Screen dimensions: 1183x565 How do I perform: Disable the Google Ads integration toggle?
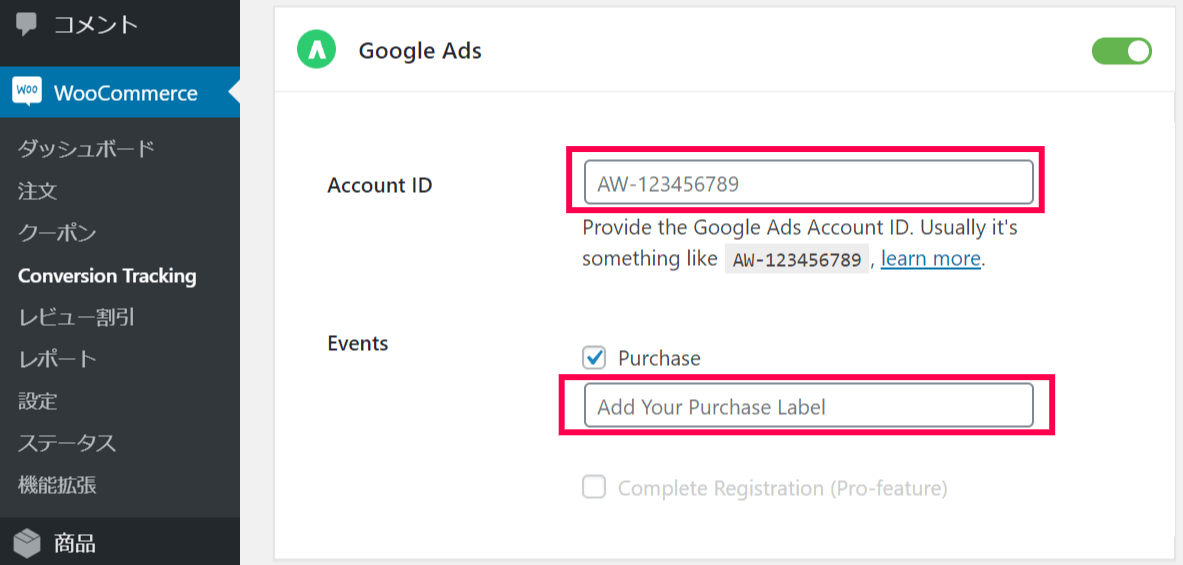[x=1121, y=51]
